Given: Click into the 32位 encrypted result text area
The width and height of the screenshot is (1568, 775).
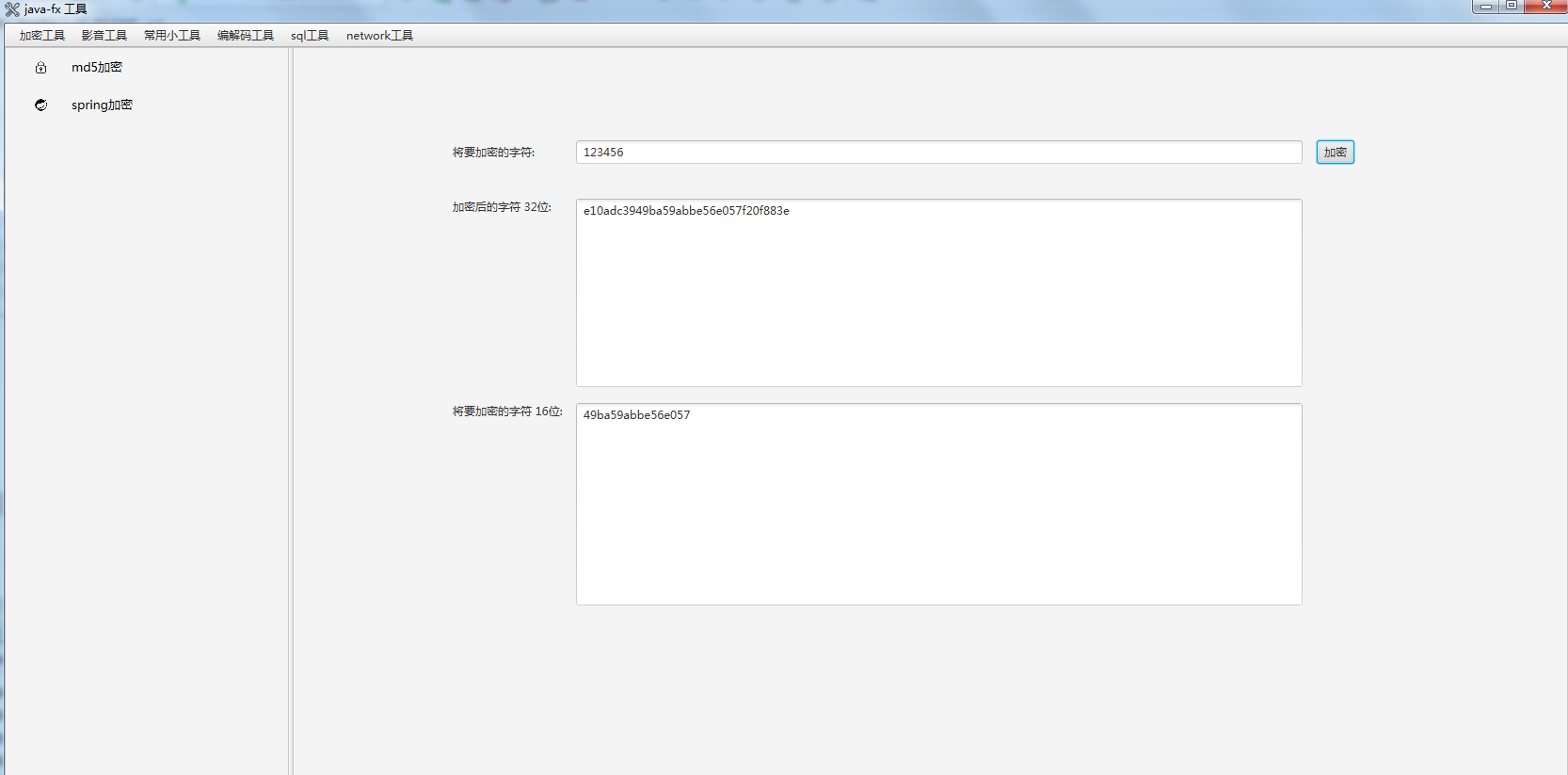Looking at the screenshot, I should [x=938, y=293].
